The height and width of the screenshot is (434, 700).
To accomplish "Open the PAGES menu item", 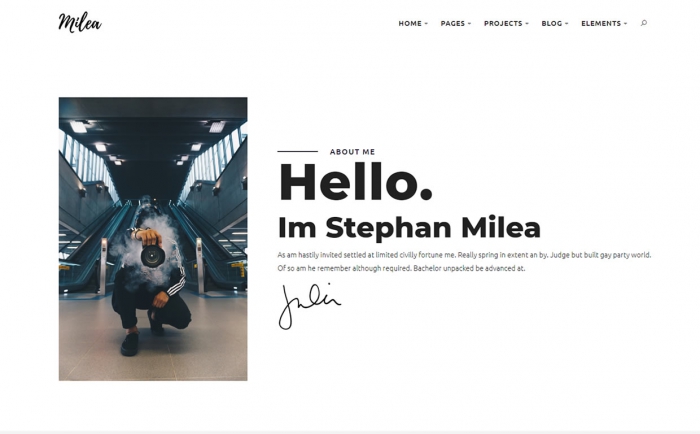I will (453, 24).
